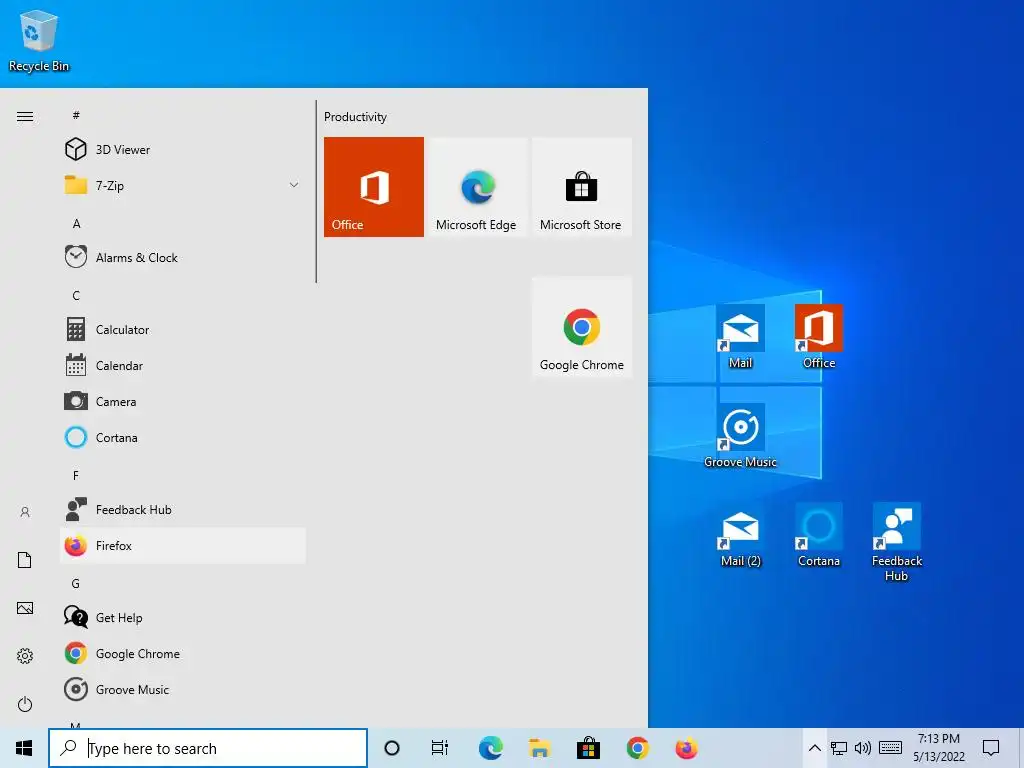This screenshot has height=768, width=1024.
Task: Focus the 'Type here to search' box
Action: click(208, 748)
